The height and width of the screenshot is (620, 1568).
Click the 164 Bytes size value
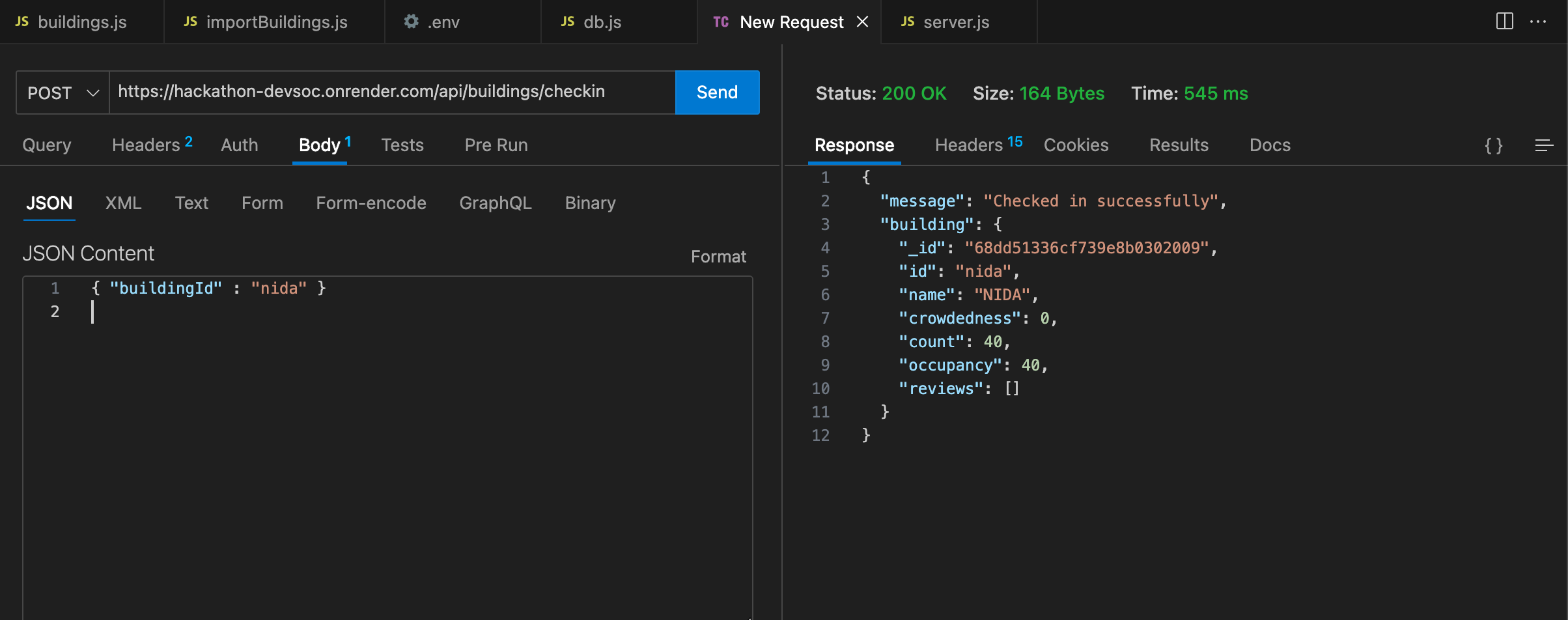point(1062,93)
